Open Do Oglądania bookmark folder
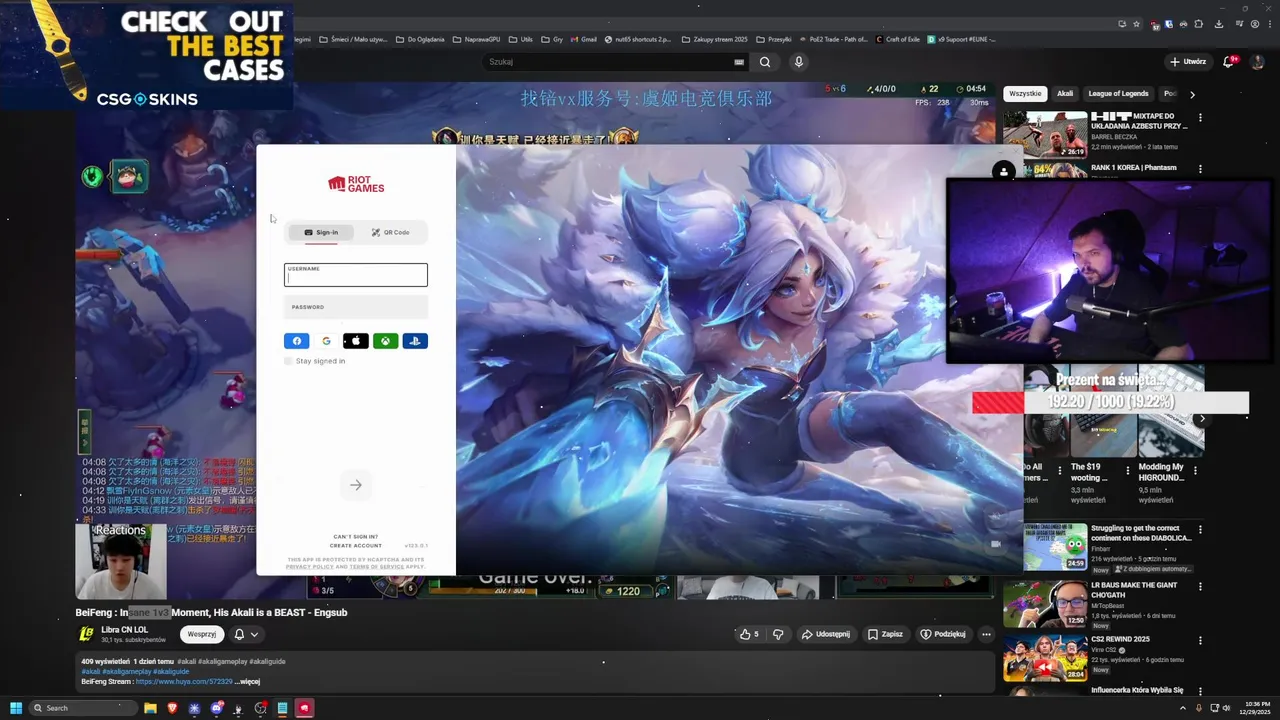Image resolution: width=1280 pixels, height=720 pixels. (420, 39)
